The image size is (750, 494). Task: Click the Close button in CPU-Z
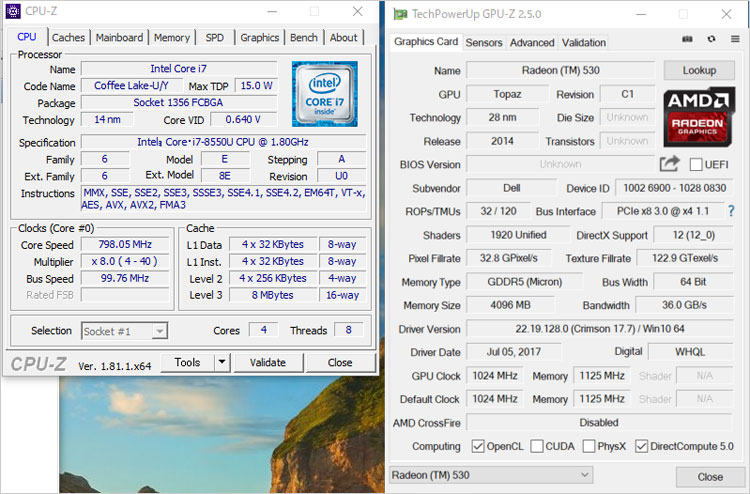[340, 362]
